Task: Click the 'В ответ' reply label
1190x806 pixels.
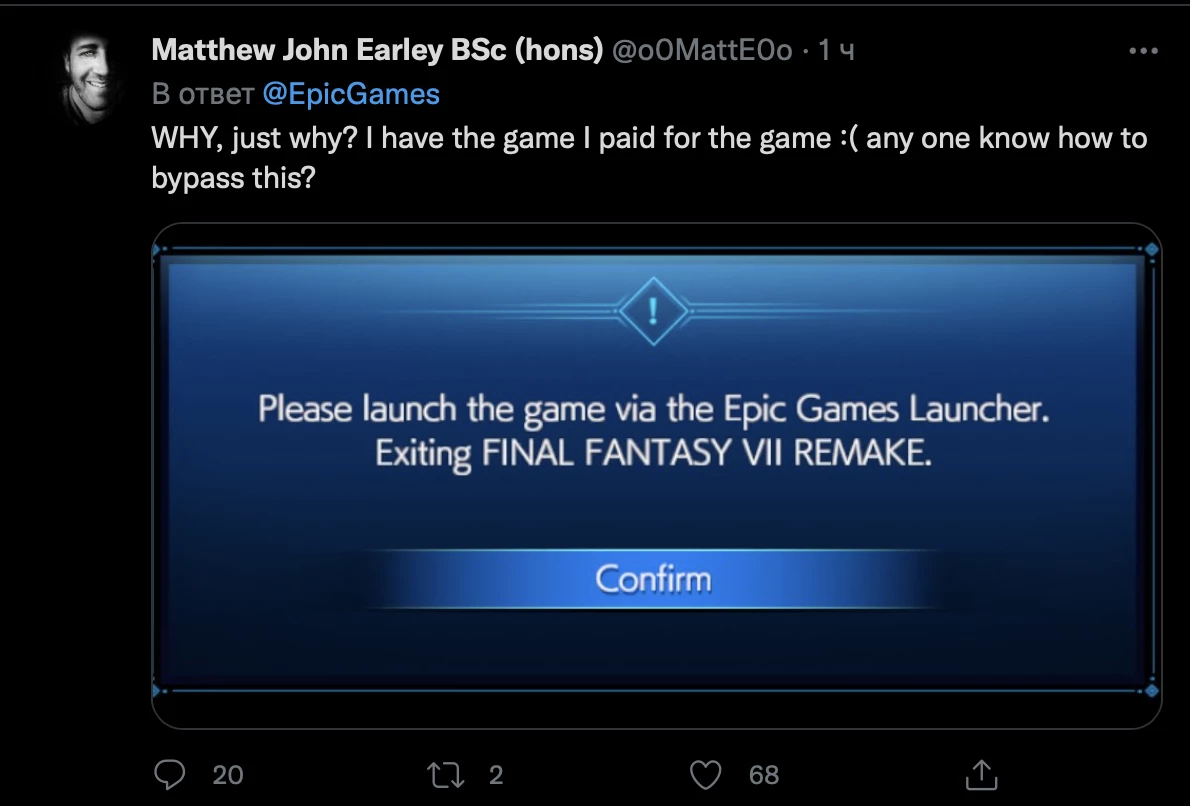Action: [203, 94]
